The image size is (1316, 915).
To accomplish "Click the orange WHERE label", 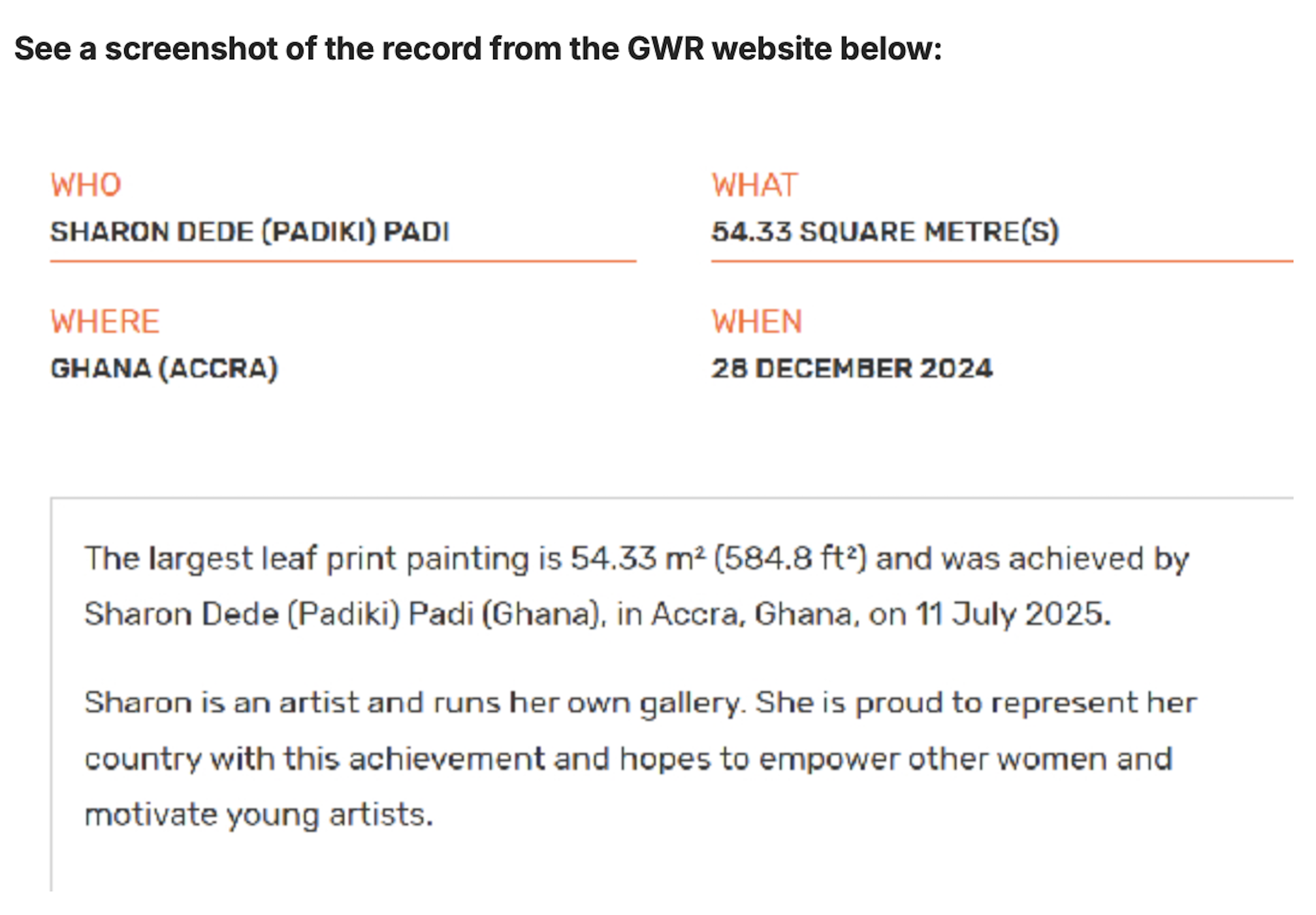I will (x=105, y=322).
